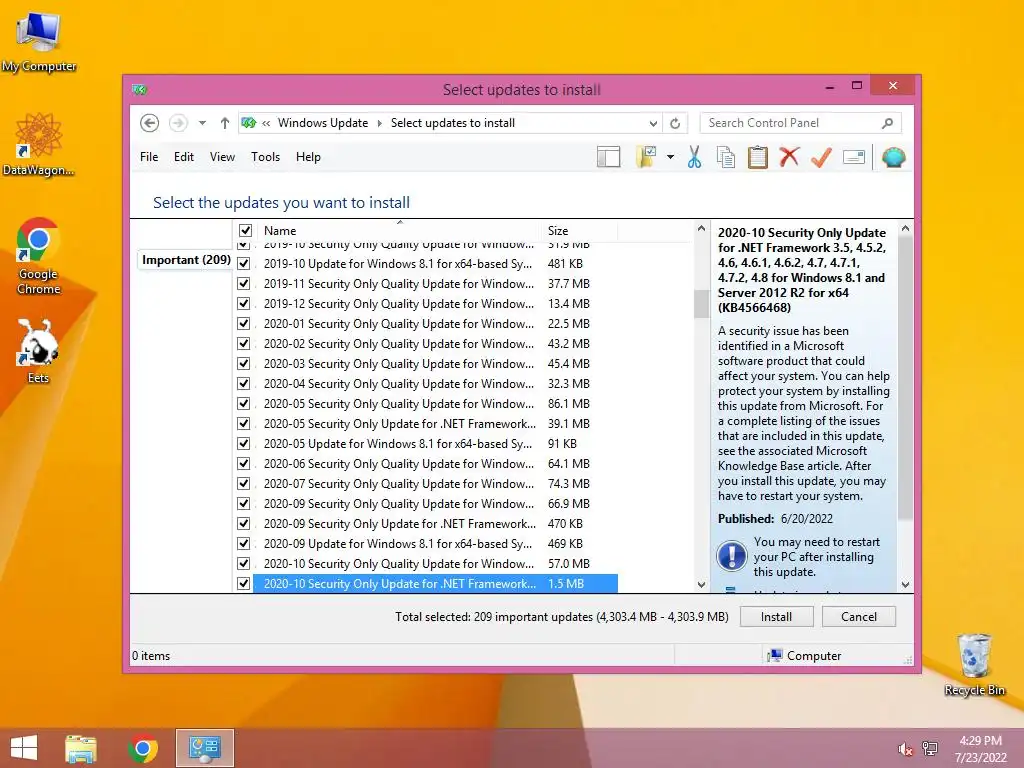The height and width of the screenshot is (768, 1024).
Task: Open the Eets desktop shortcut
Action: pyautogui.click(x=39, y=351)
